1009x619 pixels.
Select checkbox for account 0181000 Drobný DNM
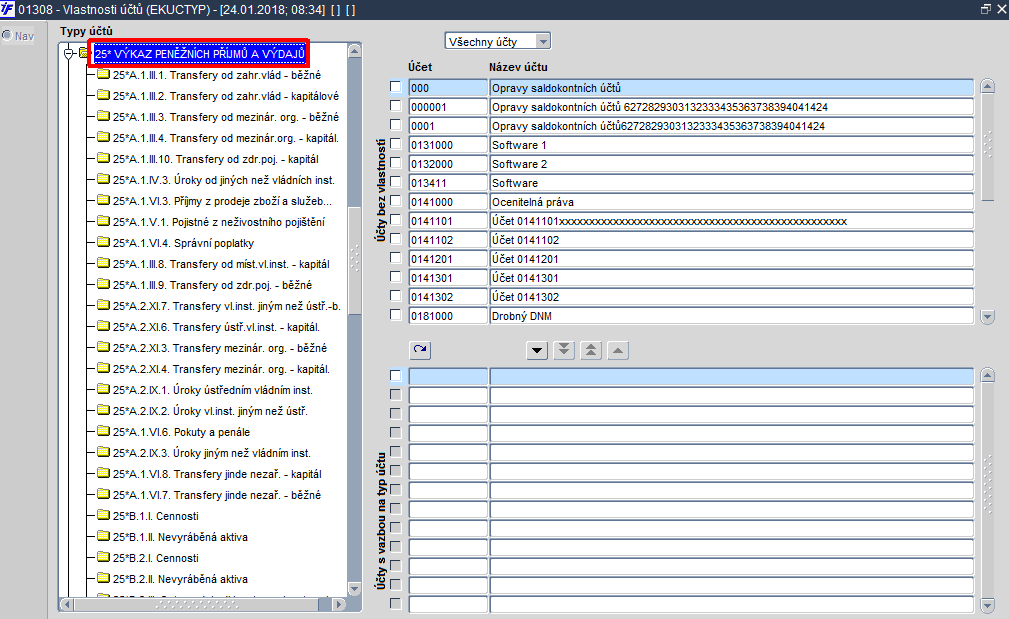click(395, 316)
